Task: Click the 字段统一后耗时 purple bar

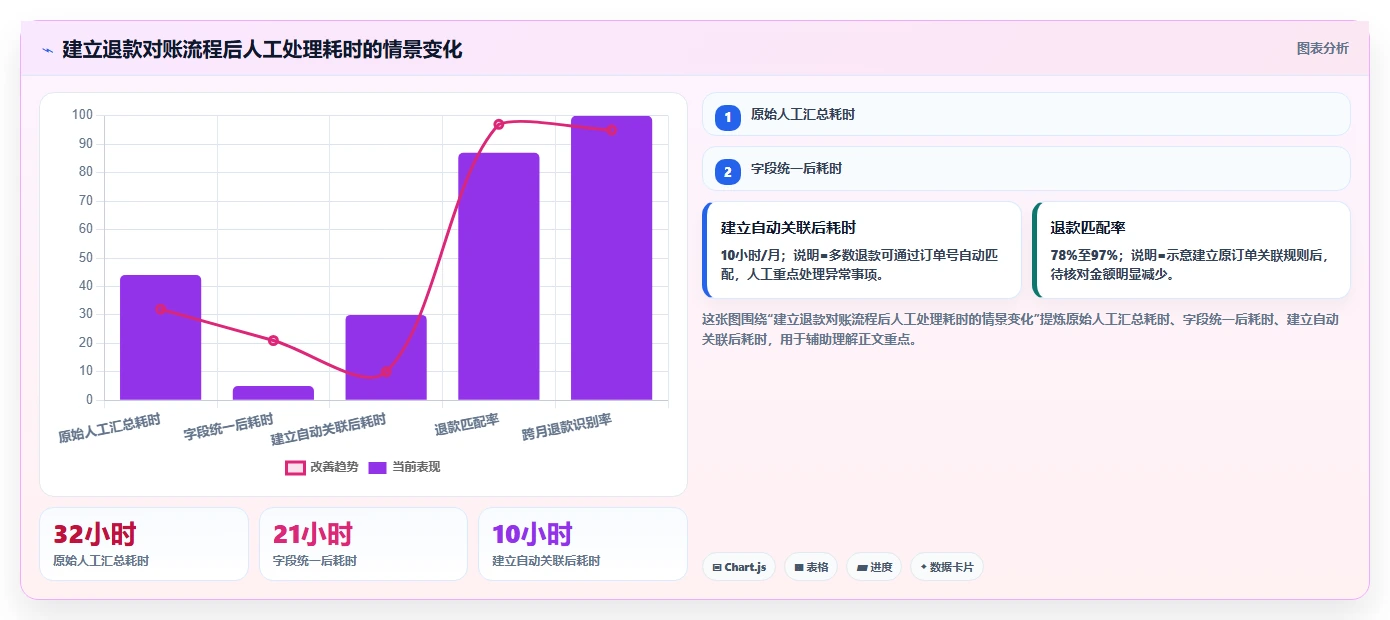Action: click(x=273, y=393)
